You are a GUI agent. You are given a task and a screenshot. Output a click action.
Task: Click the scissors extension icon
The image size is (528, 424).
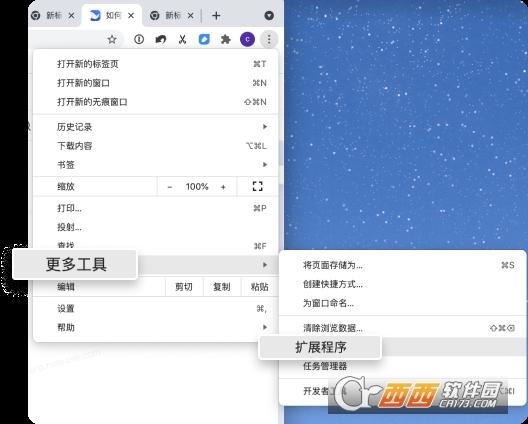point(182,40)
